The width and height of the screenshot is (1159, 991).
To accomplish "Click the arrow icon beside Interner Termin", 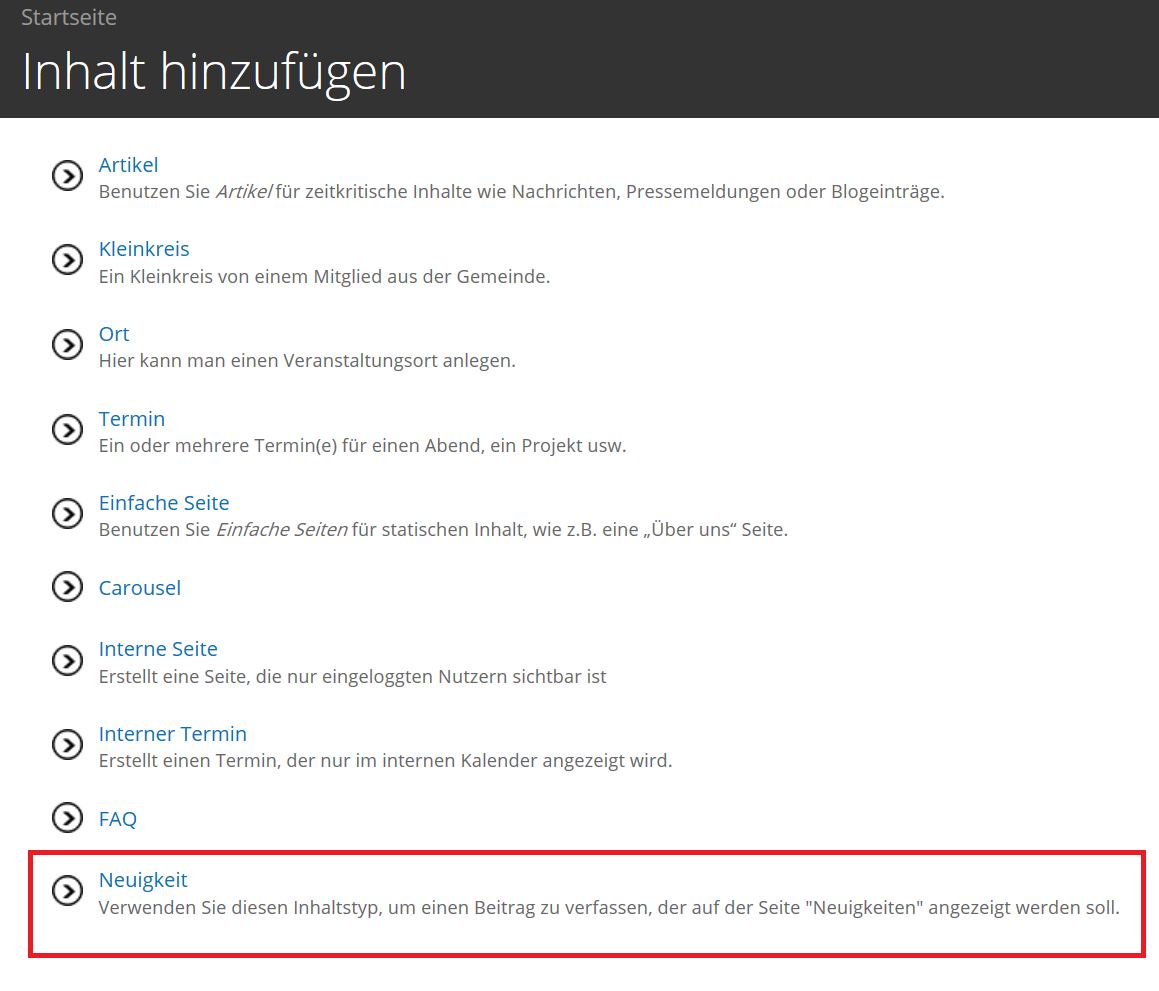I will click(x=67, y=745).
